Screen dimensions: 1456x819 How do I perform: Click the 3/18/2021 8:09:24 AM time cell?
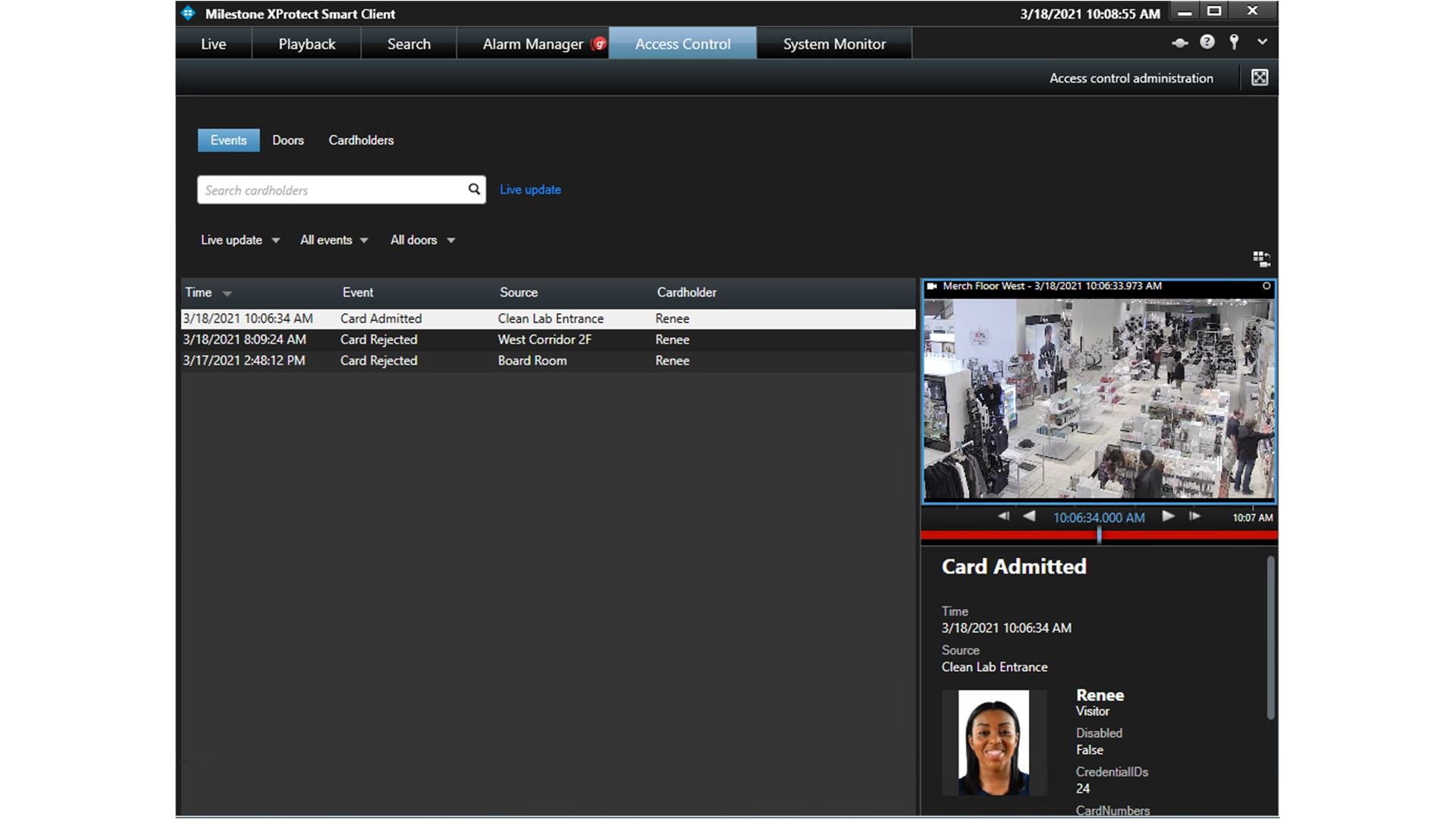(244, 340)
